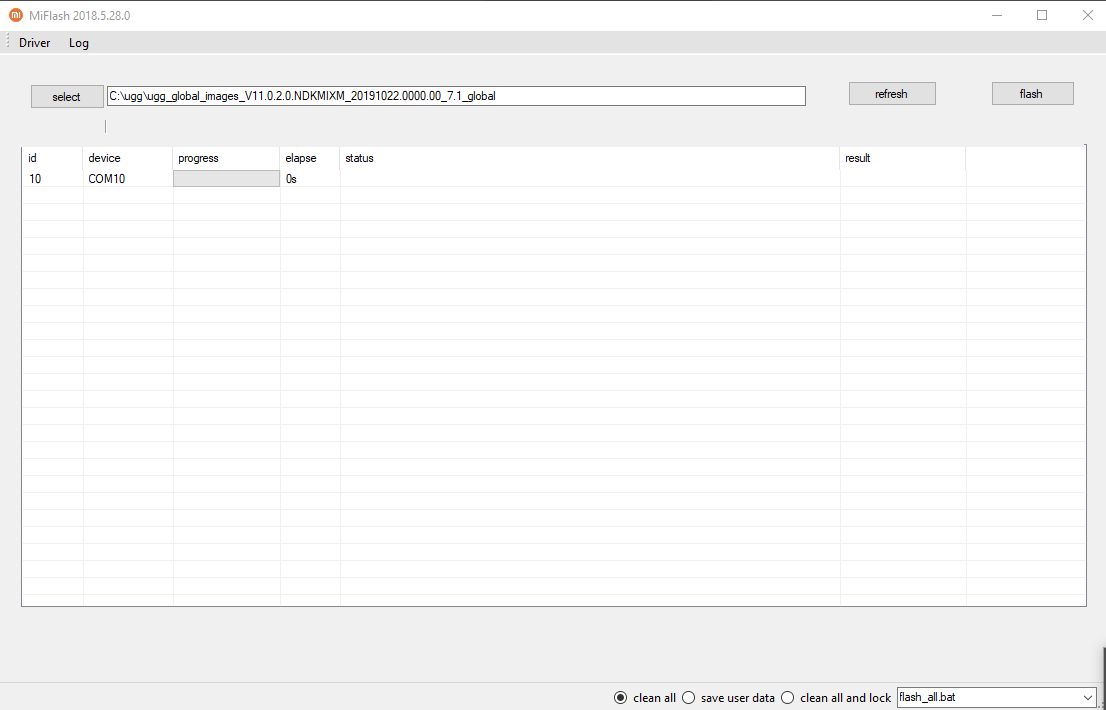1106x710 pixels.
Task: Close the MiFlash window
Action: pyautogui.click(x=1087, y=15)
